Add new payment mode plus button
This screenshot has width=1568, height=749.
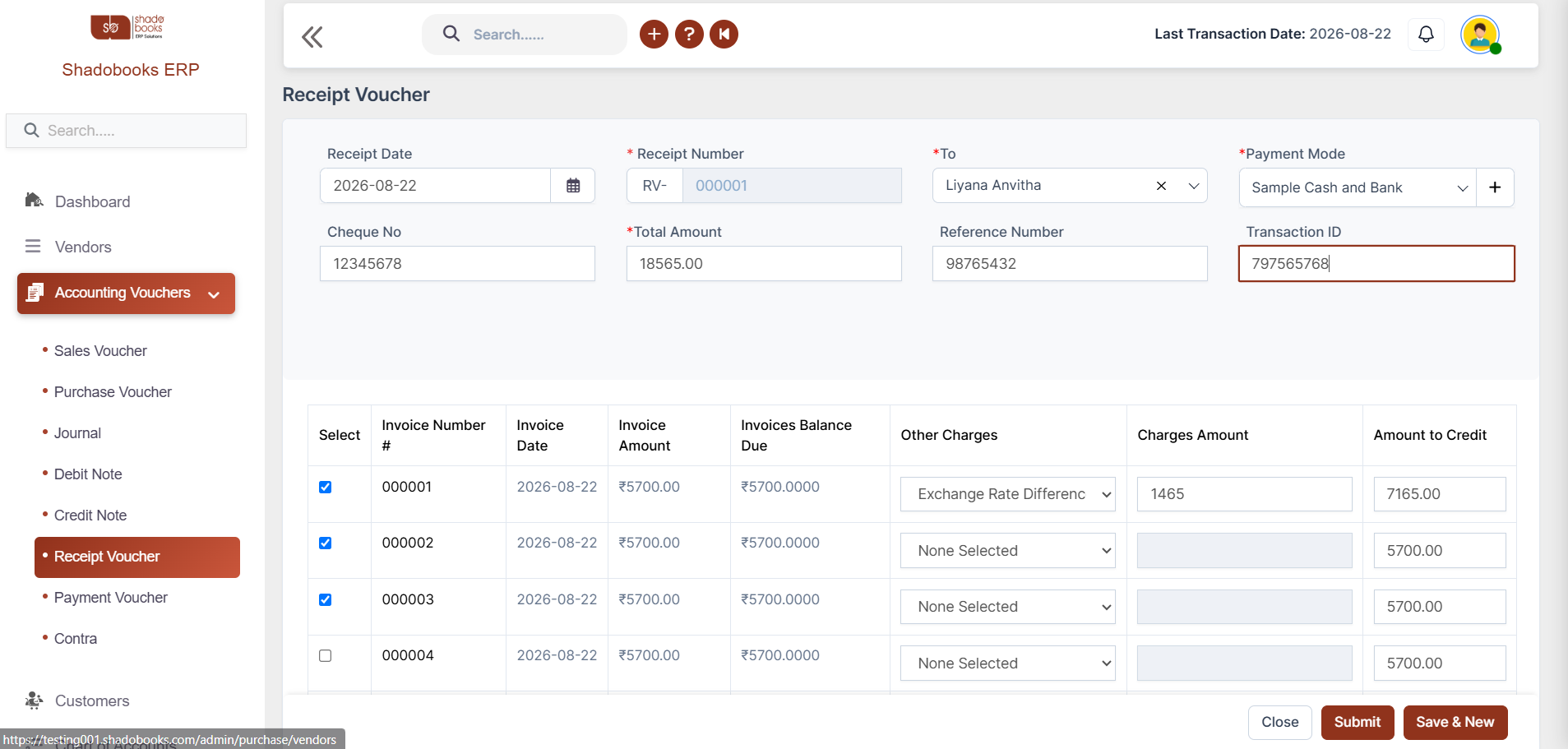pos(1495,187)
